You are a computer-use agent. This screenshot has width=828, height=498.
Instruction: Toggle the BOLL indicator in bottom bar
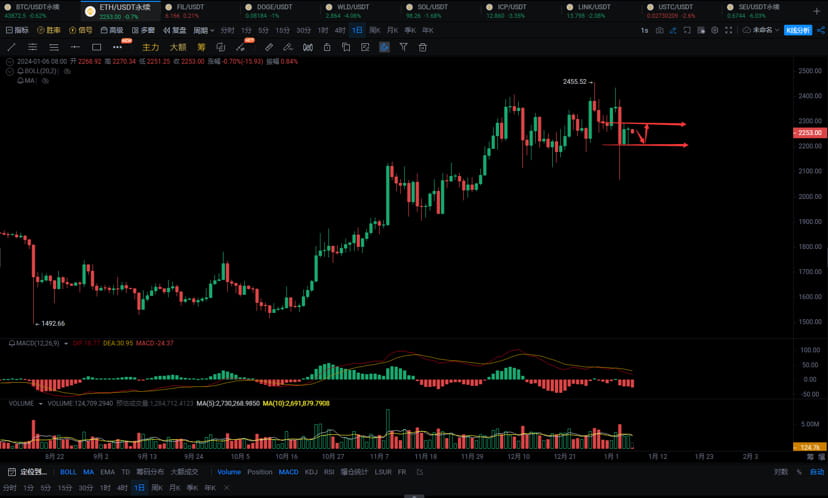point(68,472)
